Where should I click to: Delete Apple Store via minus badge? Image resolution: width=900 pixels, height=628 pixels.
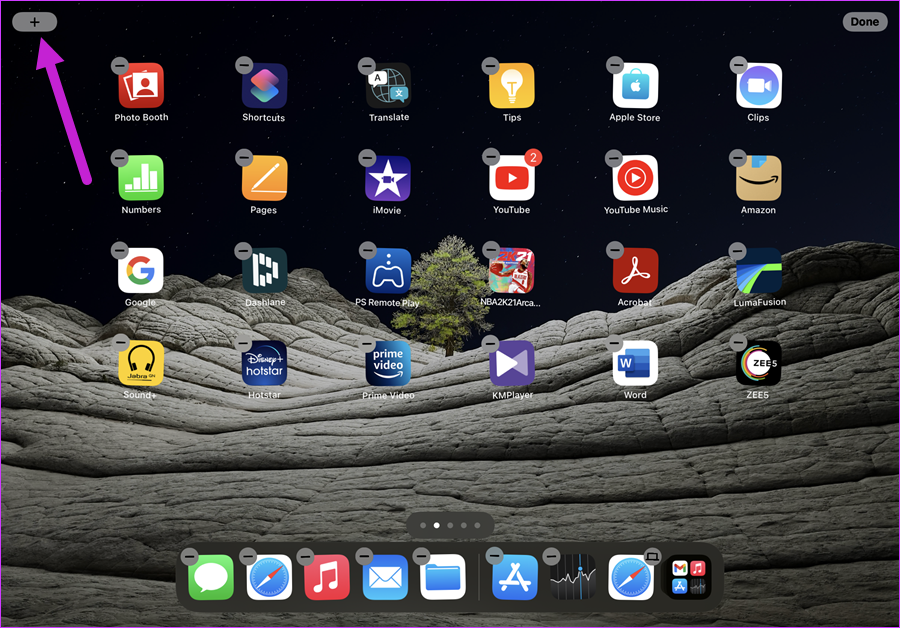[x=615, y=65]
